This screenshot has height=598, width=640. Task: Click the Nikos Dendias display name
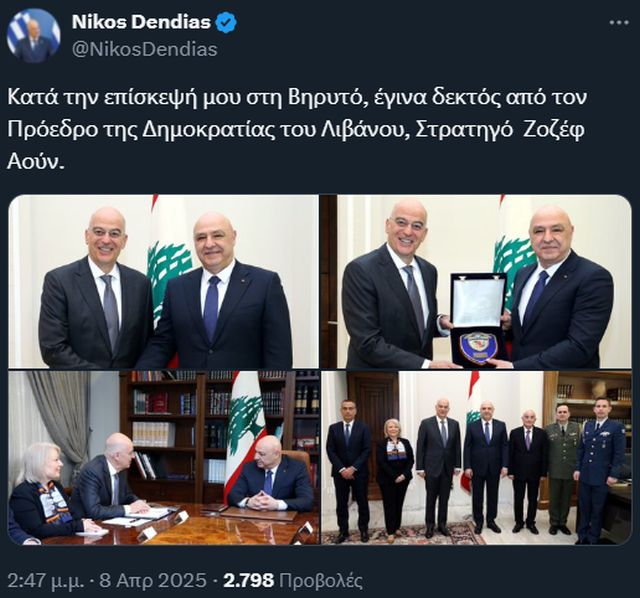coord(141,22)
